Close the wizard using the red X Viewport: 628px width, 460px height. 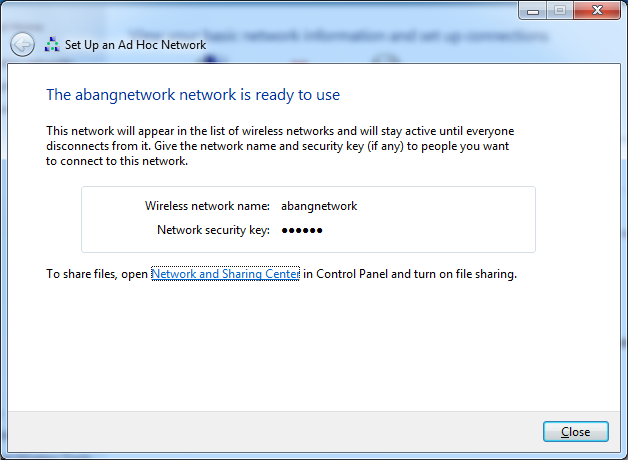point(597,11)
